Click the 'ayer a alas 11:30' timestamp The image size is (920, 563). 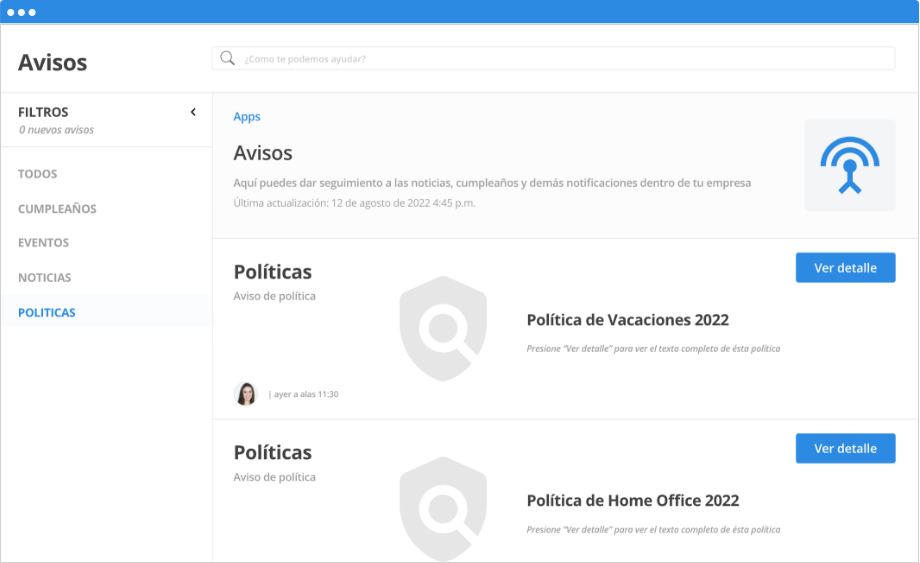[x=306, y=394]
